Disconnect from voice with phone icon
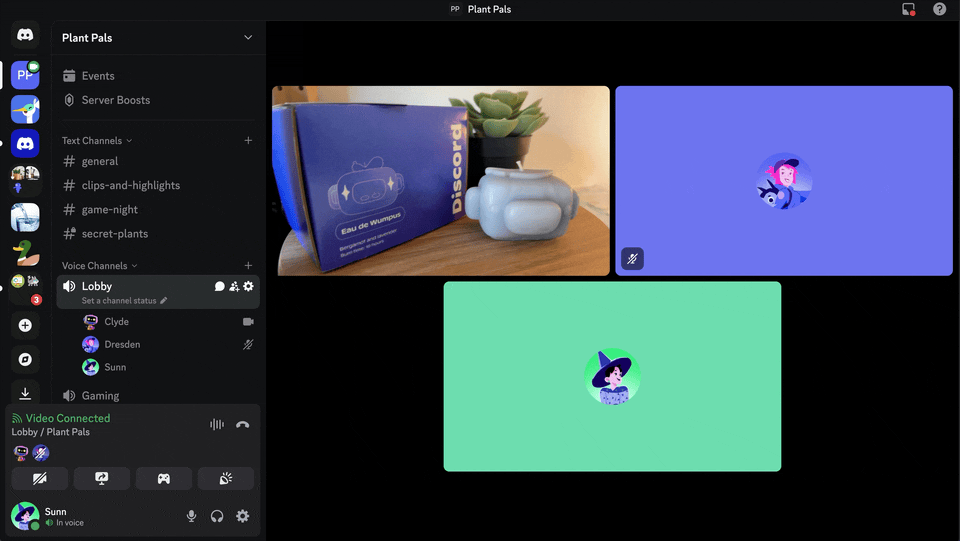 coord(242,425)
